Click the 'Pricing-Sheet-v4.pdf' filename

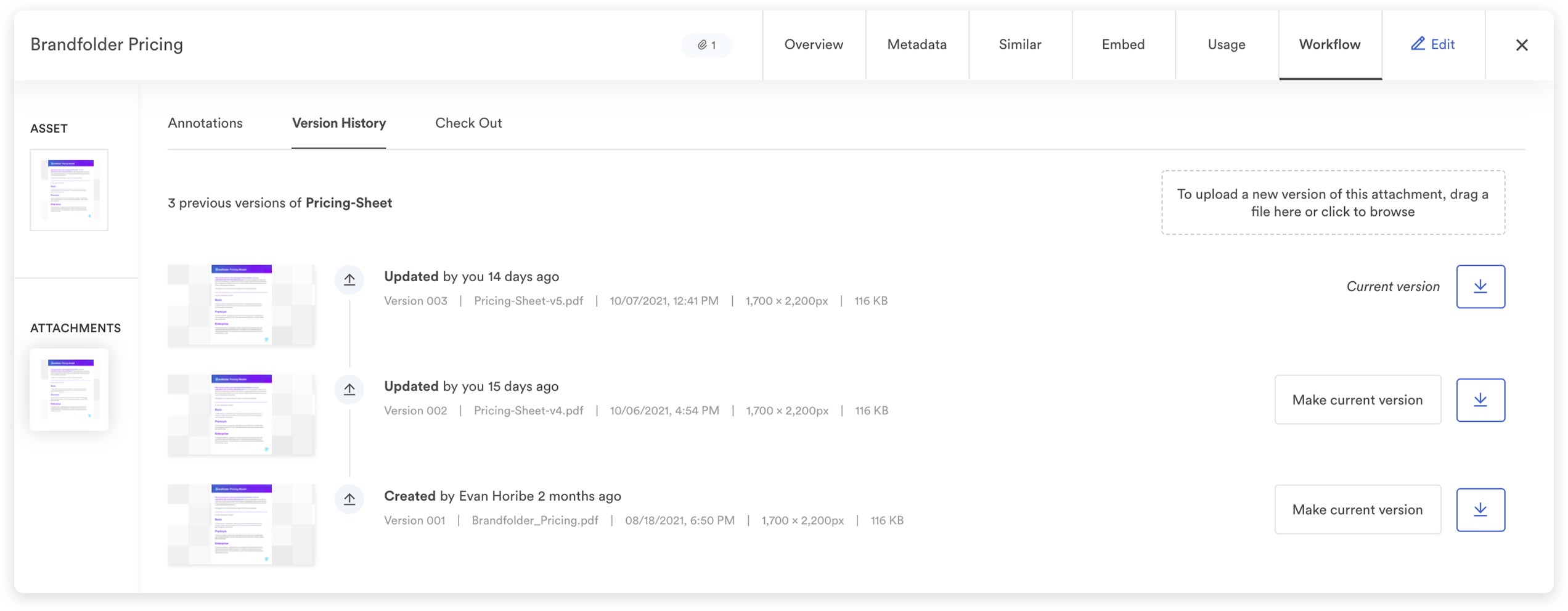click(528, 411)
